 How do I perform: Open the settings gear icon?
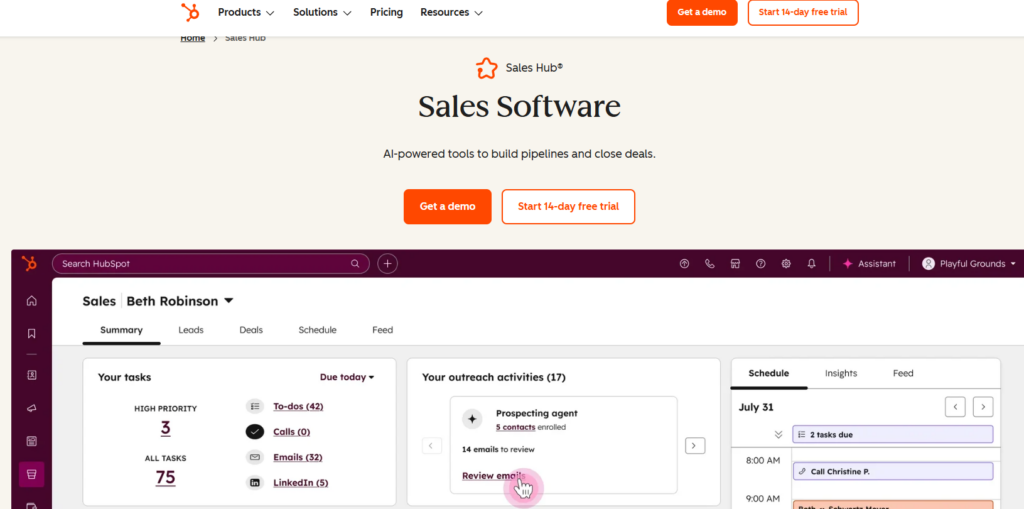coord(786,264)
